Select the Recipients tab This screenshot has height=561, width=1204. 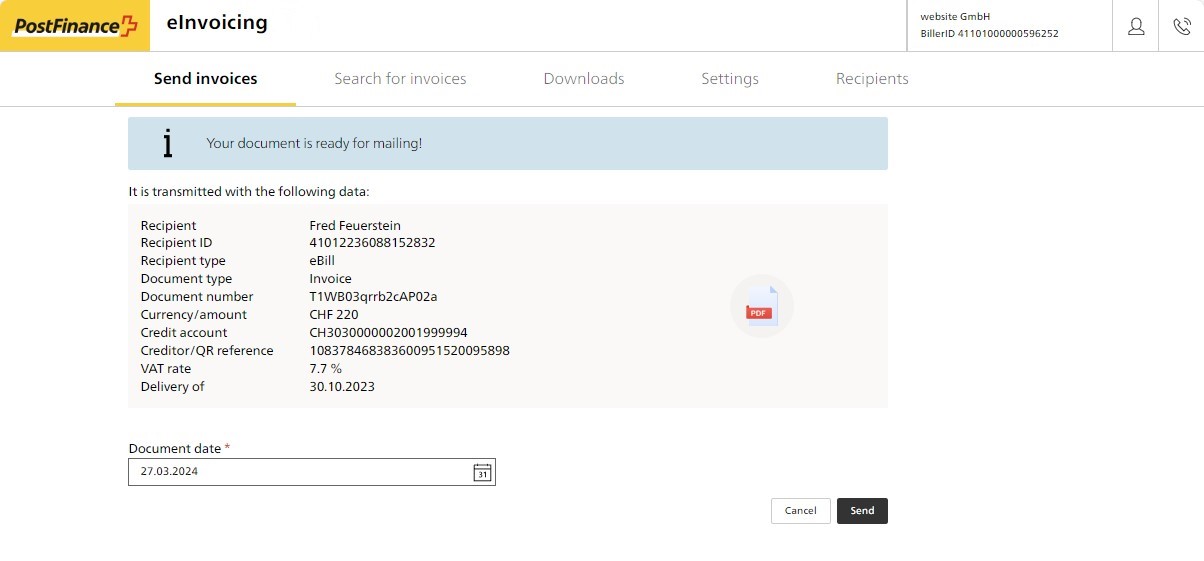point(872,79)
